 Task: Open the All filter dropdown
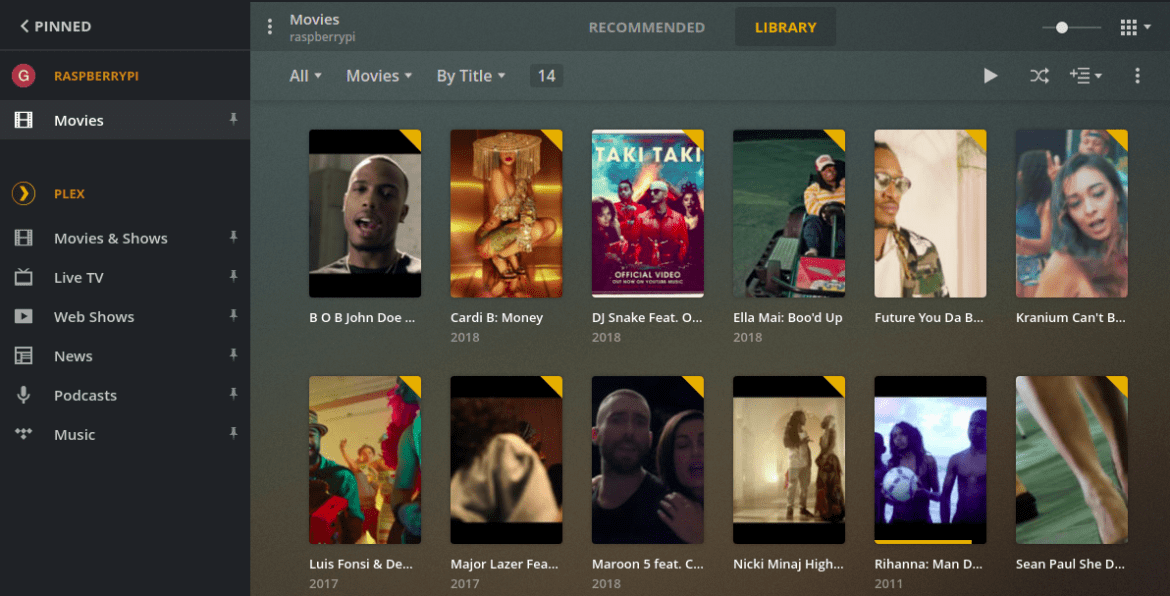pos(305,76)
